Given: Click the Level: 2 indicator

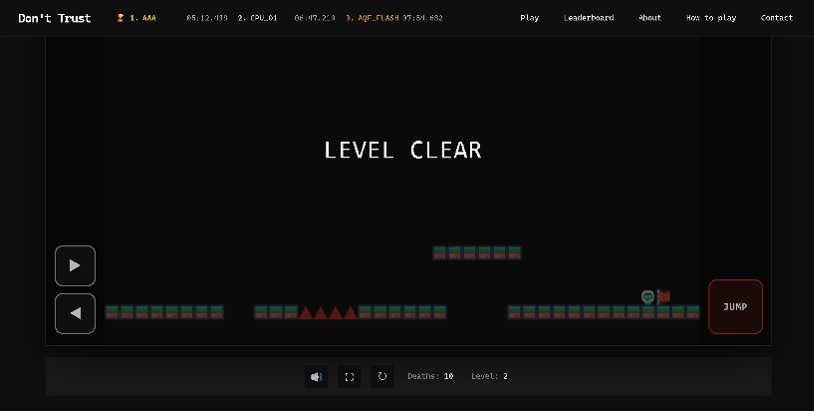Looking at the screenshot, I should [x=489, y=376].
